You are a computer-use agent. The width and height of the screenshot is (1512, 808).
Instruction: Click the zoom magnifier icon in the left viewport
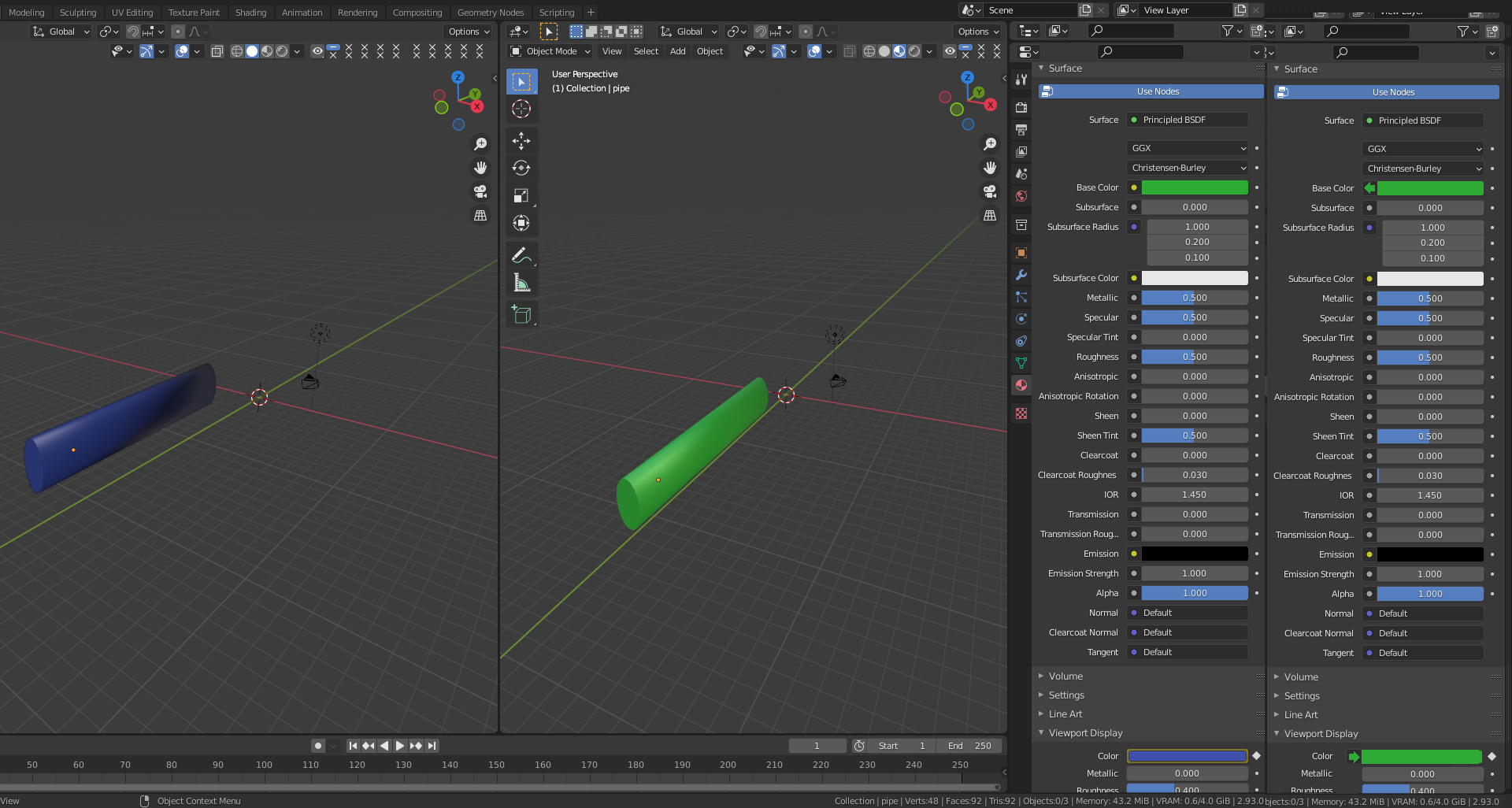pyautogui.click(x=480, y=144)
